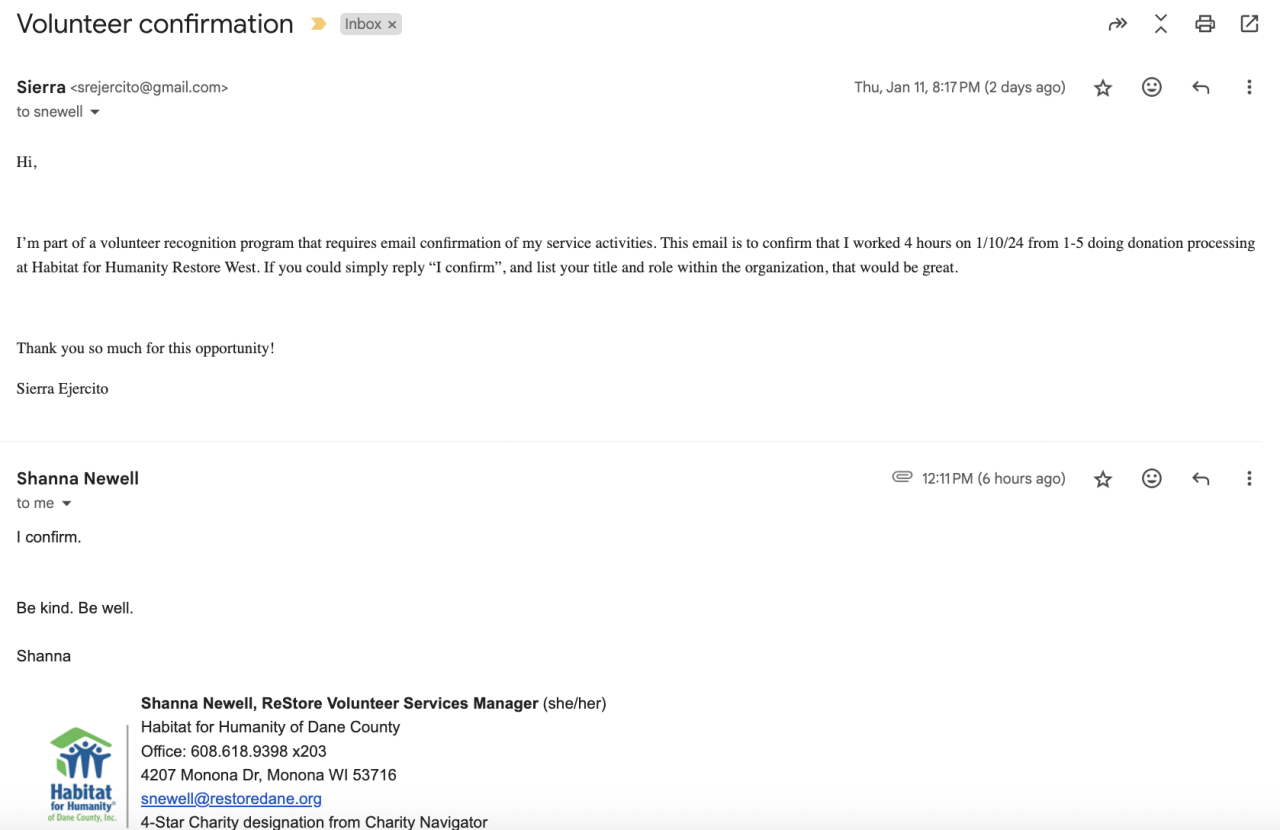Screen dimensions: 1280x830
Task: Remove the Inbox label from conversation
Action: point(392,25)
